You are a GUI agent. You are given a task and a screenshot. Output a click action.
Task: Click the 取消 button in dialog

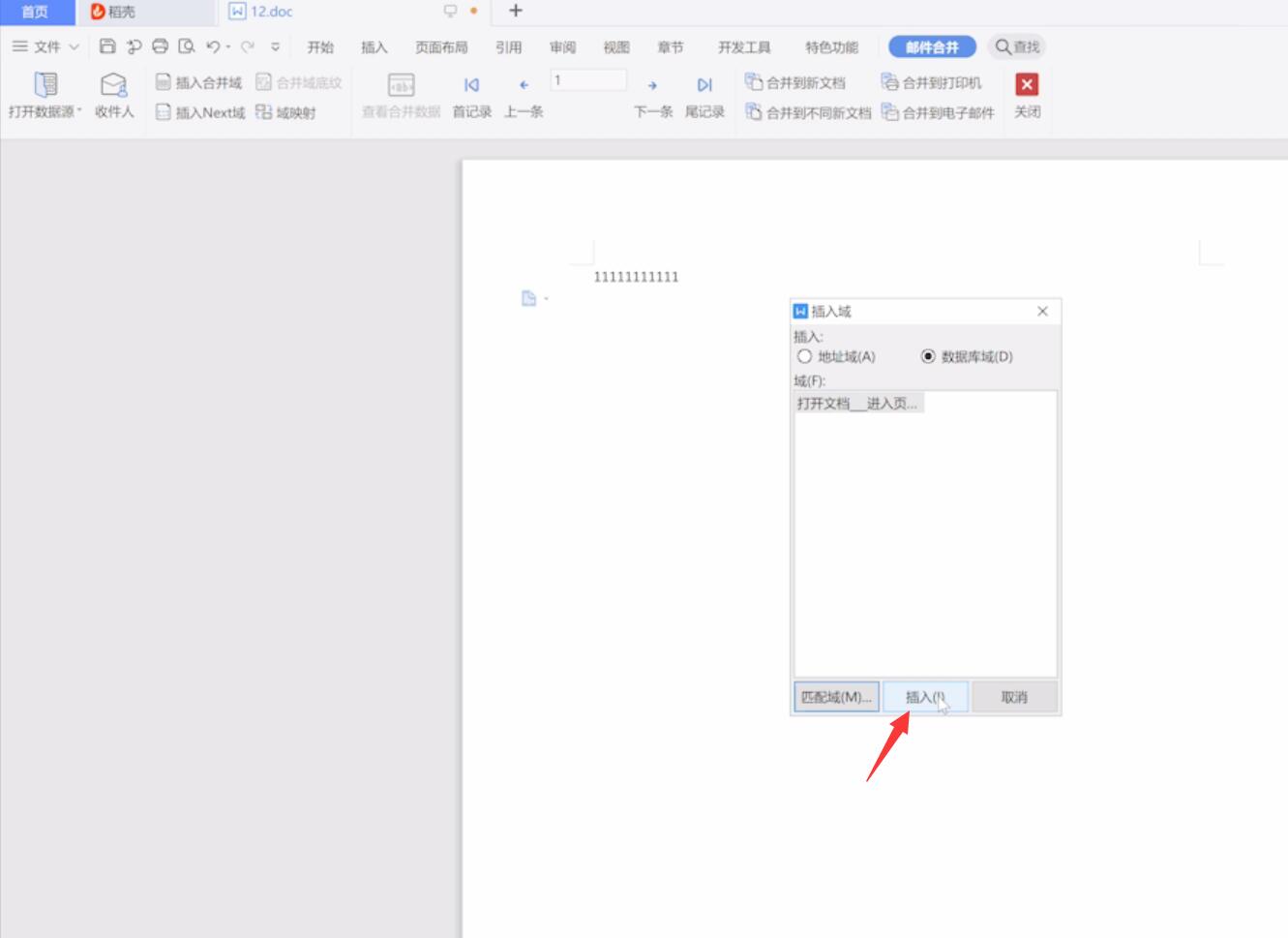[1014, 697]
